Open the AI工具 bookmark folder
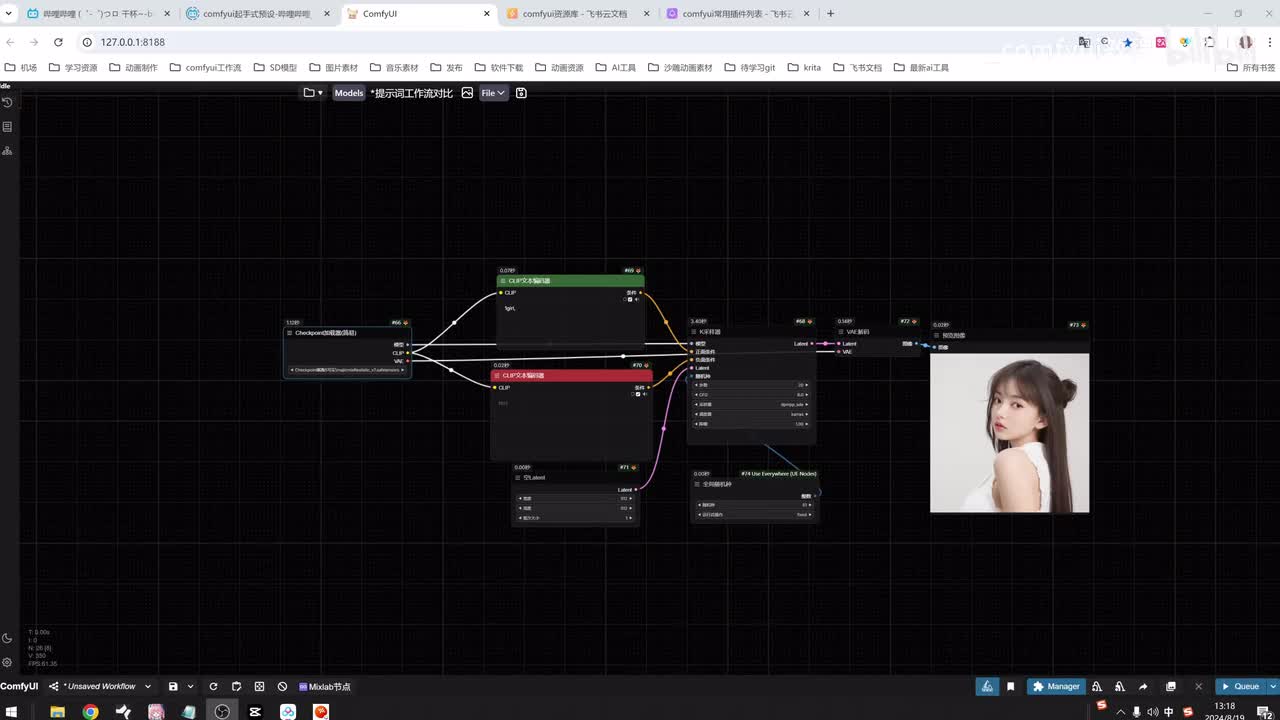This screenshot has width=1280, height=720. point(616,68)
